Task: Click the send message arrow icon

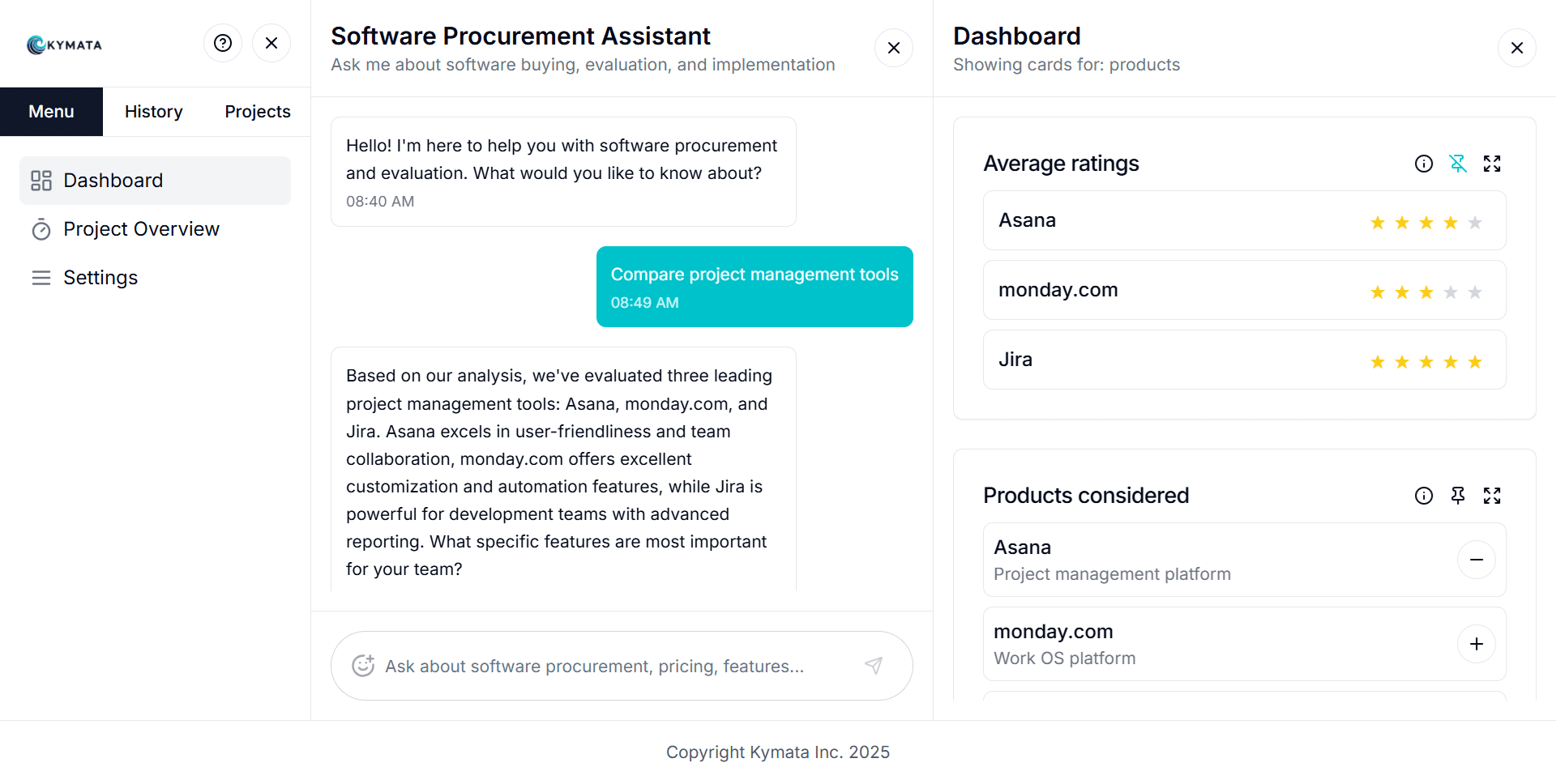Action: coord(874,666)
